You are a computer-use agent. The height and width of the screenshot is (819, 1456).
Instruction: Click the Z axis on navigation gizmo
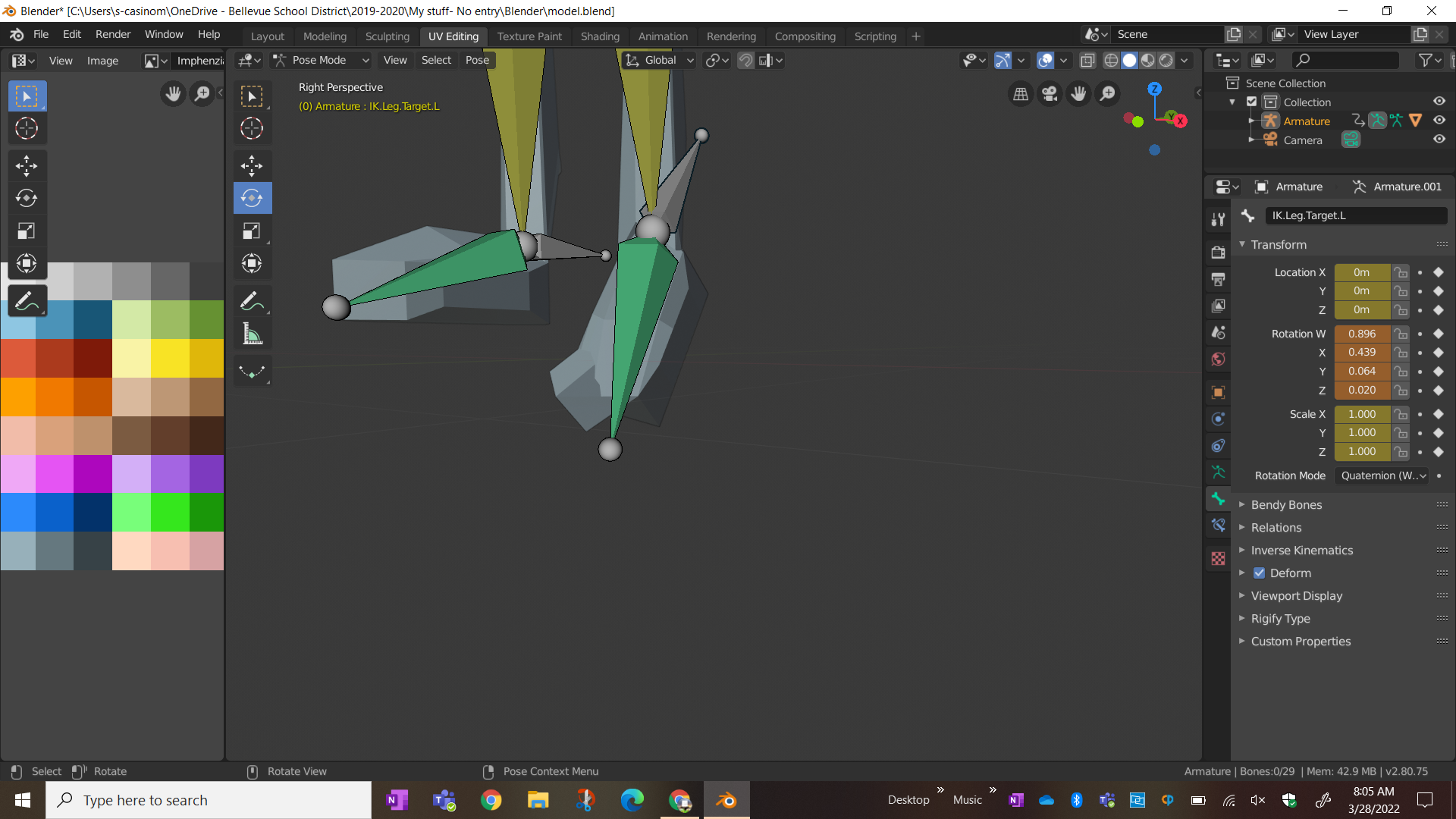1154,89
